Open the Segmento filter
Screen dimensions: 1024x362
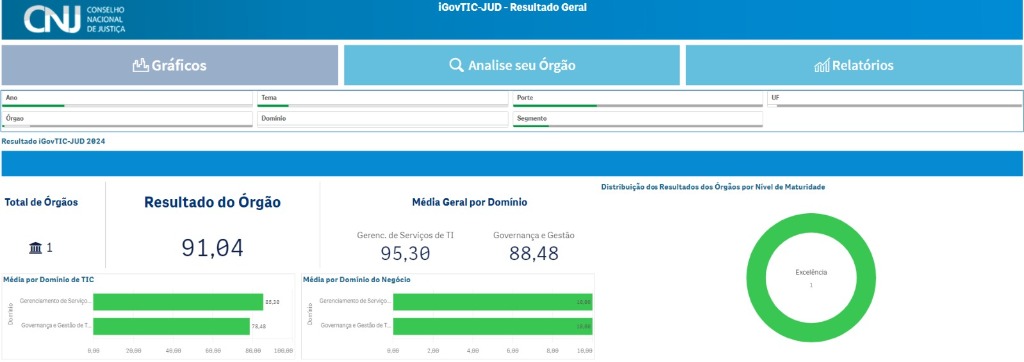(x=638, y=119)
